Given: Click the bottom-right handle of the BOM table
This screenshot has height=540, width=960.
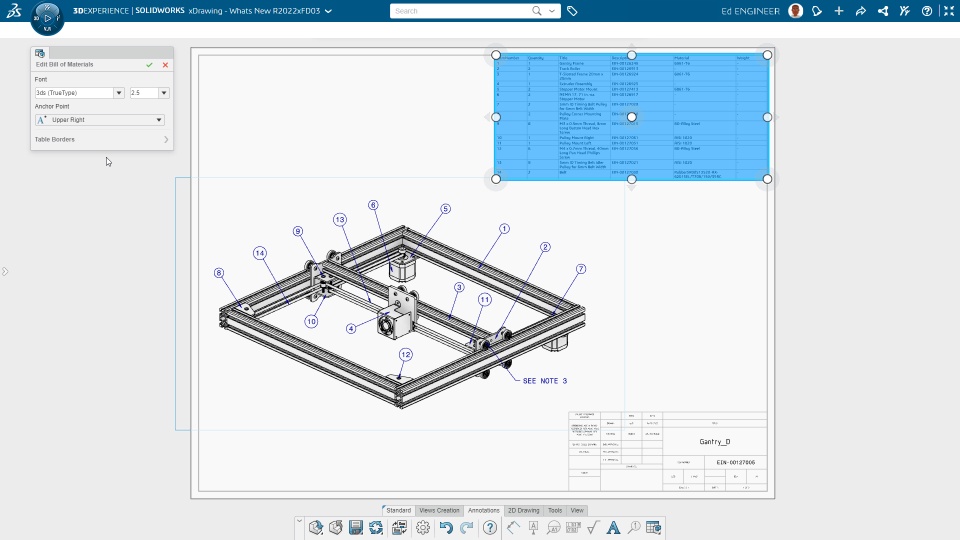Looking at the screenshot, I should pos(767,179).
